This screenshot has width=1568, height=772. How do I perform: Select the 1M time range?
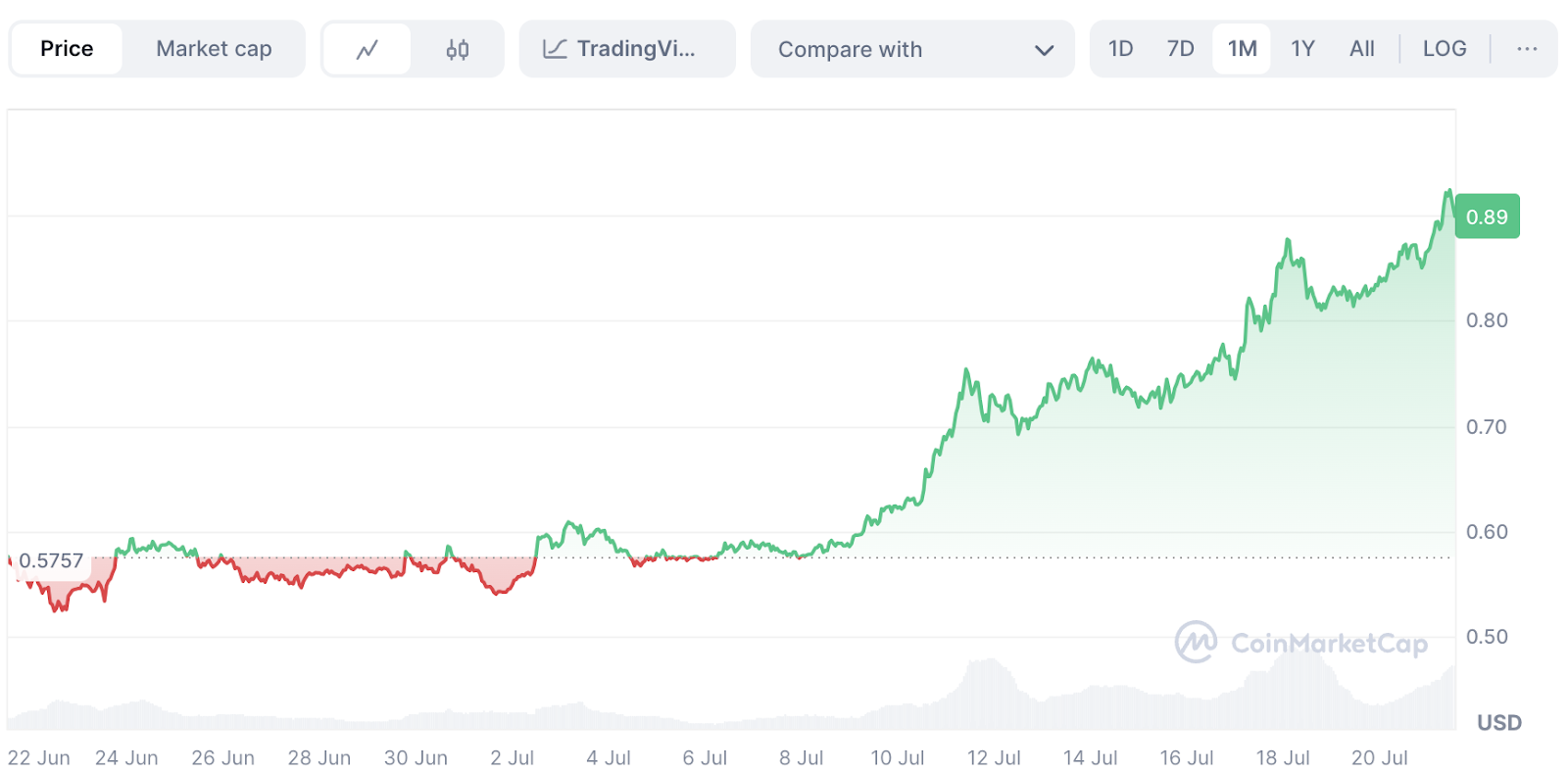coord(1242,49)
